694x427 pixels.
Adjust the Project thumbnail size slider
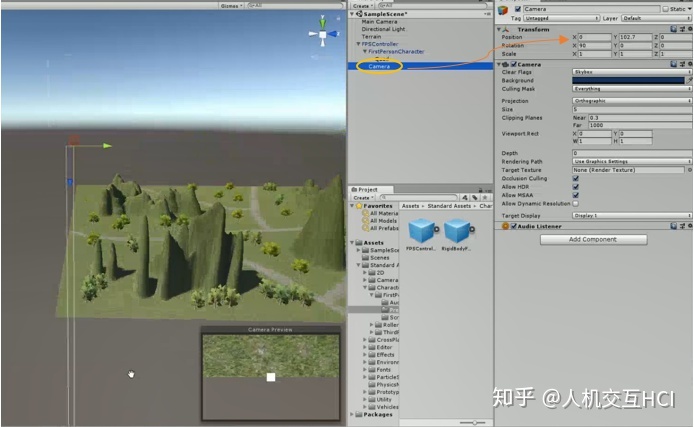[472, 423]
